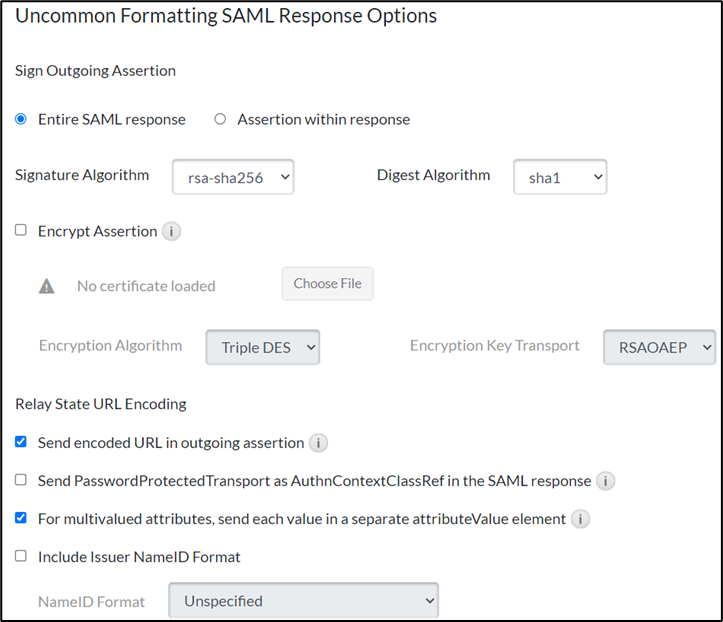The image size is (723, 622).
Task: Open the Signature Algorithm rsa-sha256 dropdown
Action: [x=233, y=177]
